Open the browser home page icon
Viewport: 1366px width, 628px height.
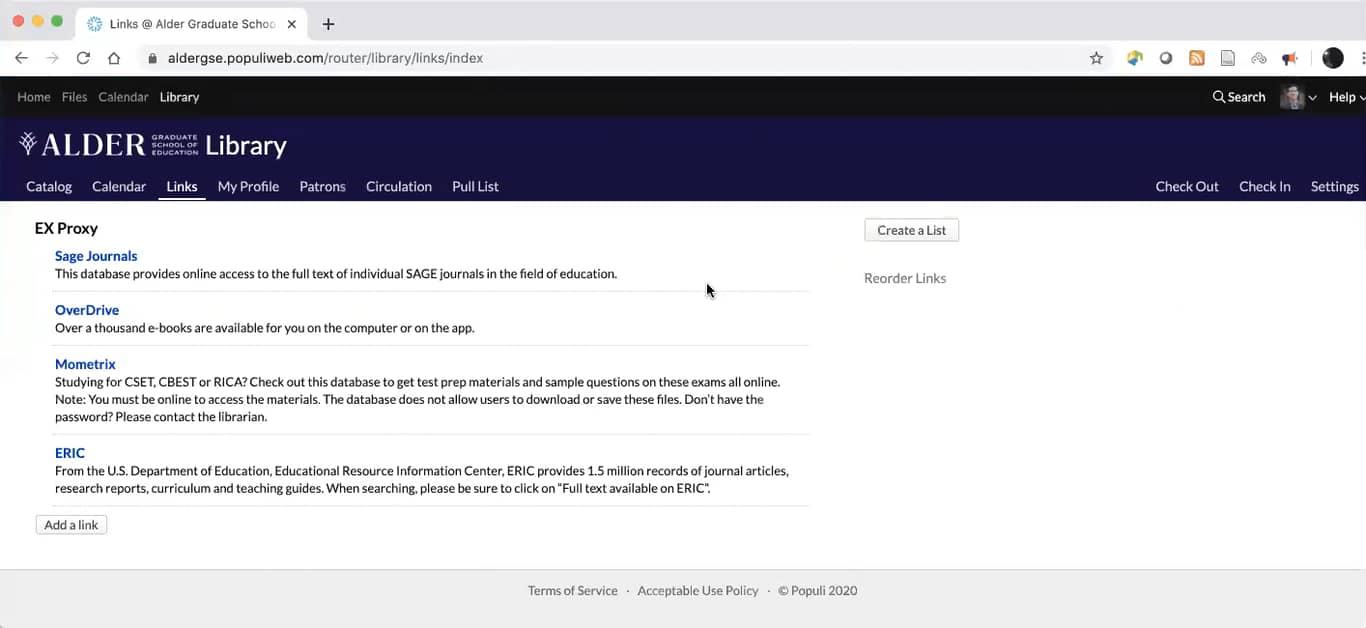click(x=114, y=58)
